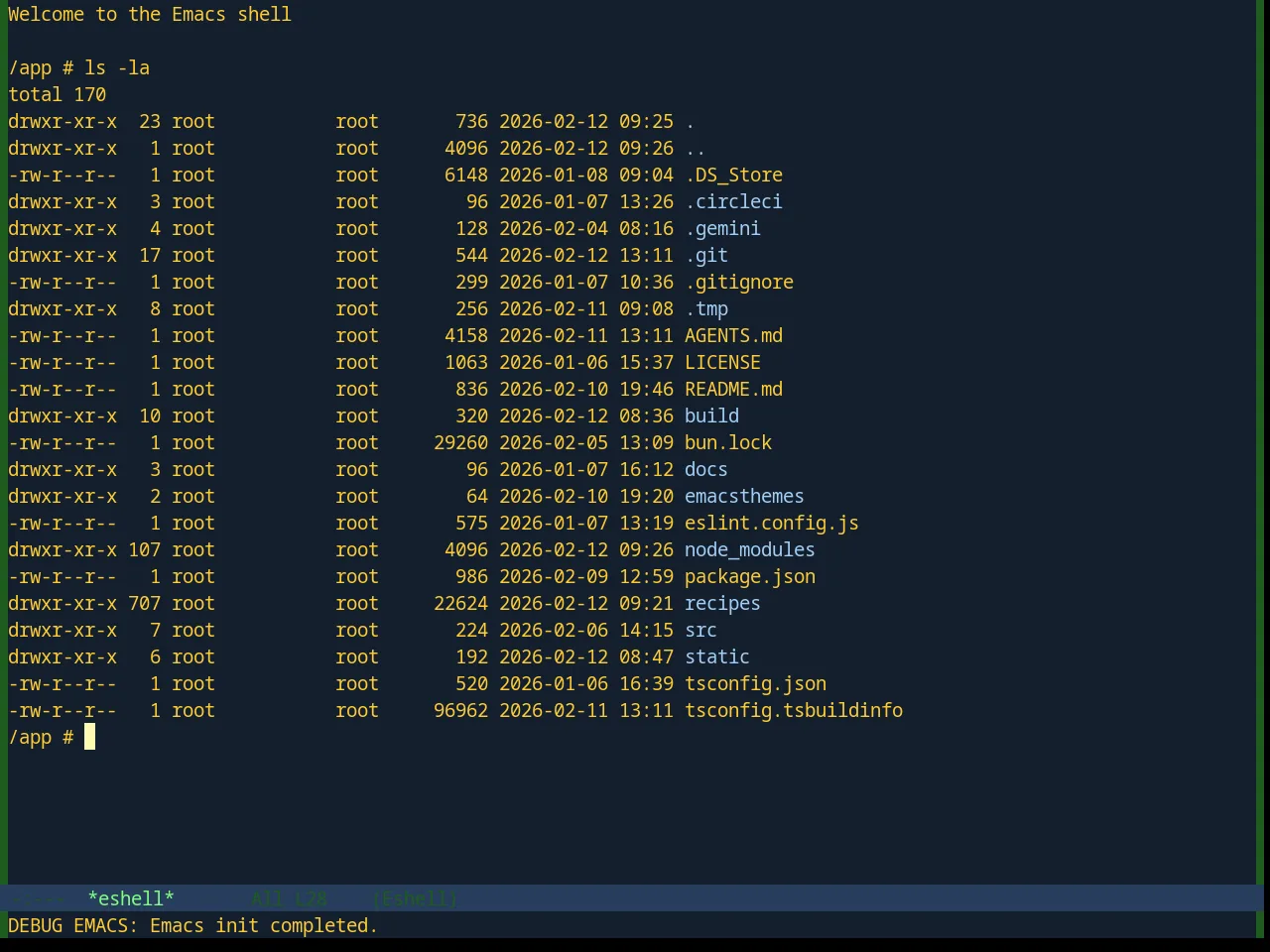This screenshot has height=952, width=1270.
Task: Click size 6148 of .DS_Store
Action: pyautogui.click(x=466, y=175)
